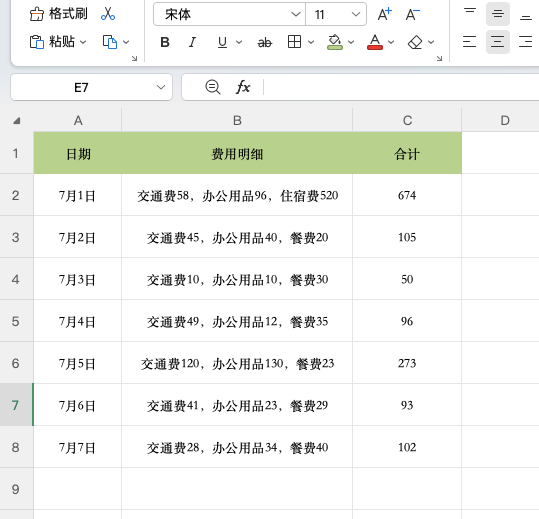This screenshot has height=519, width=539.
Task: Click total cell 50
Action: 407,279
